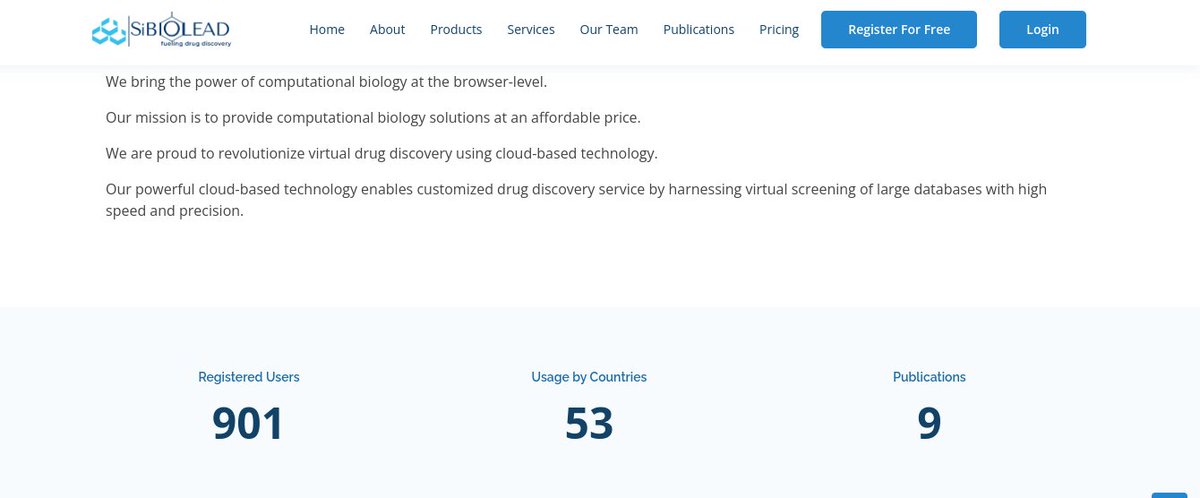The height and width of the screenshot is (498, 1200).
Task: Click the Publications statistic label
Action: [929, 377]
